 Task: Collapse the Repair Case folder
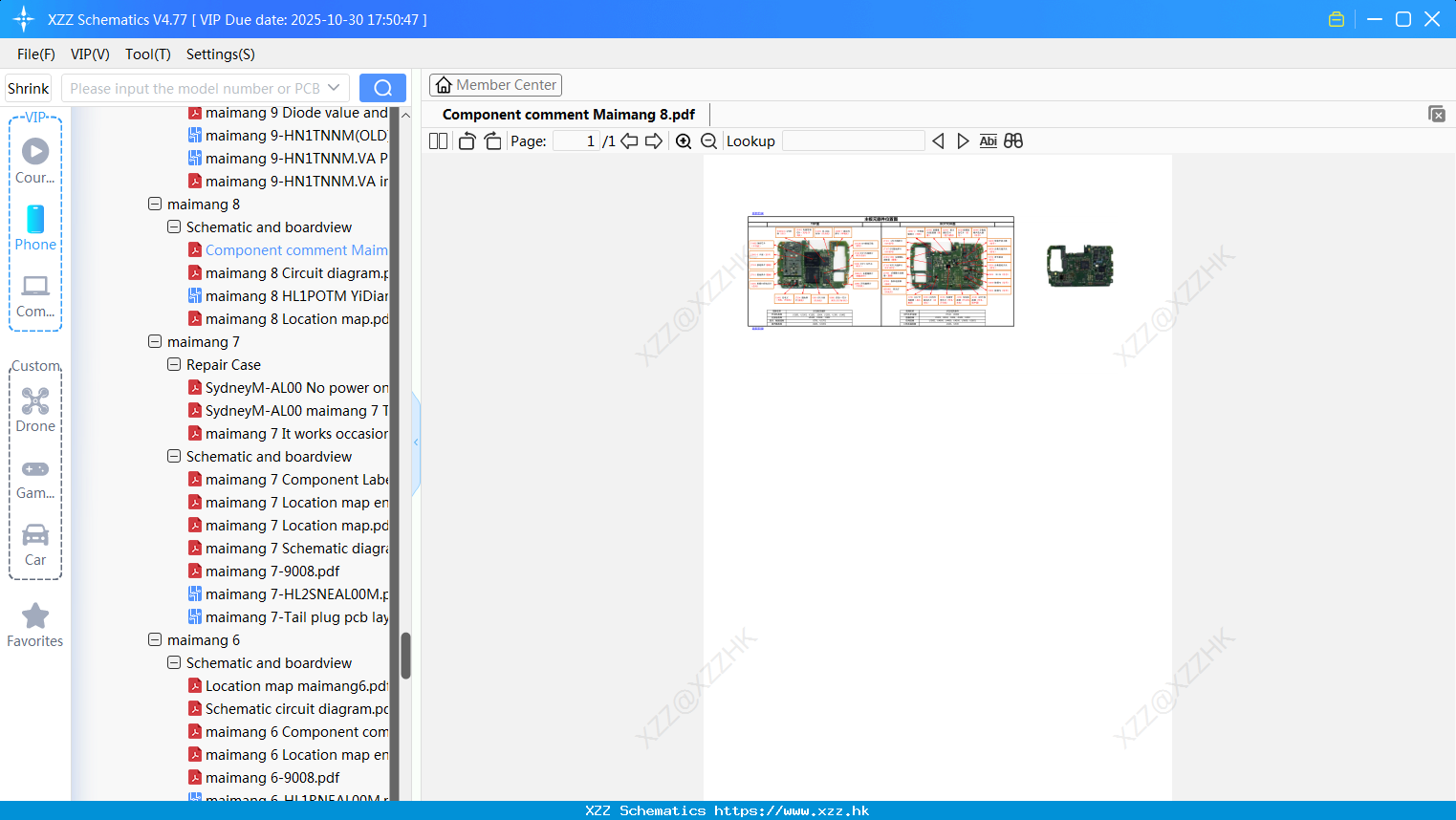tap(174, 364)
